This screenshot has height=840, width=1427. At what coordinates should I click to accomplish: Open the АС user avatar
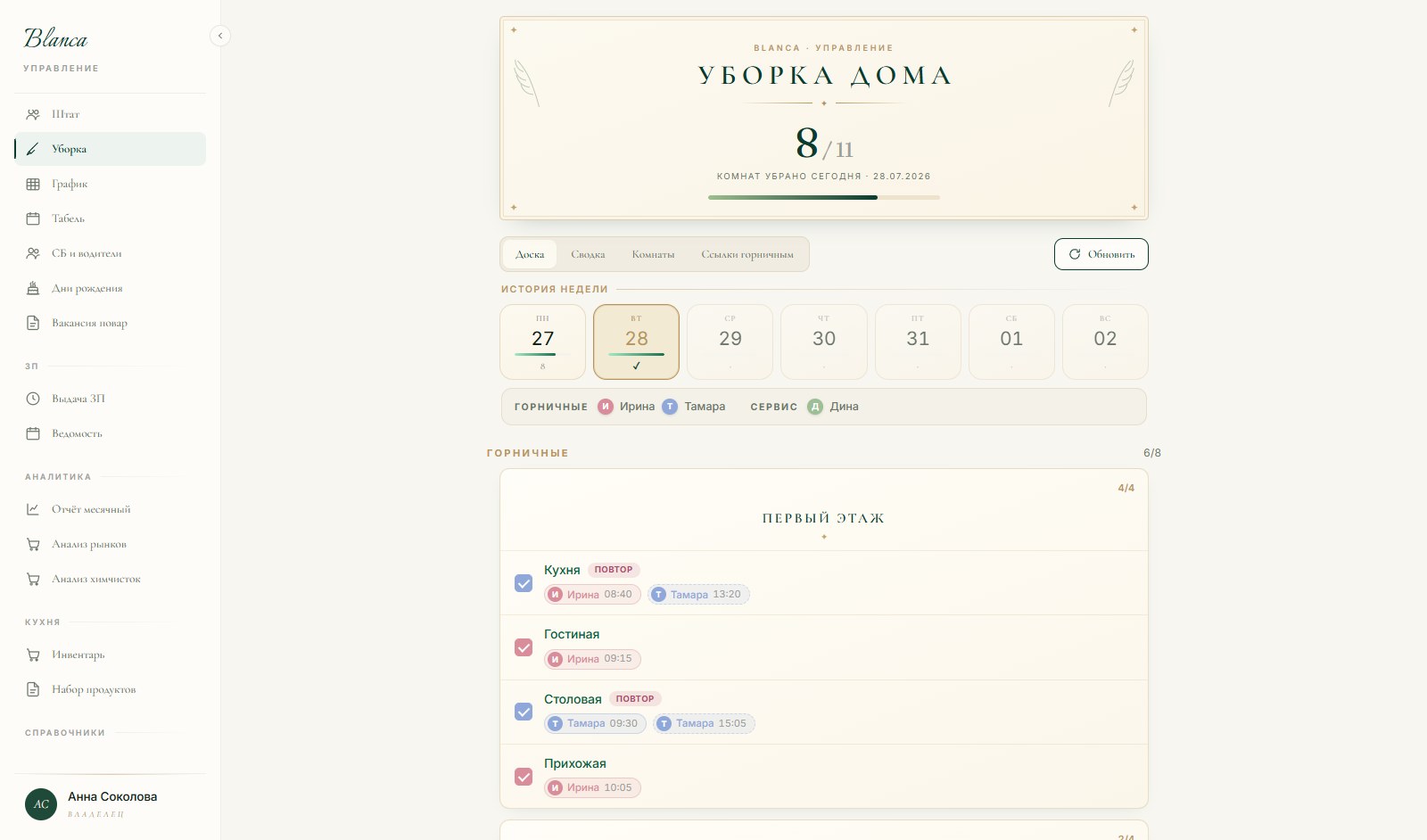[x=41, y=803]
